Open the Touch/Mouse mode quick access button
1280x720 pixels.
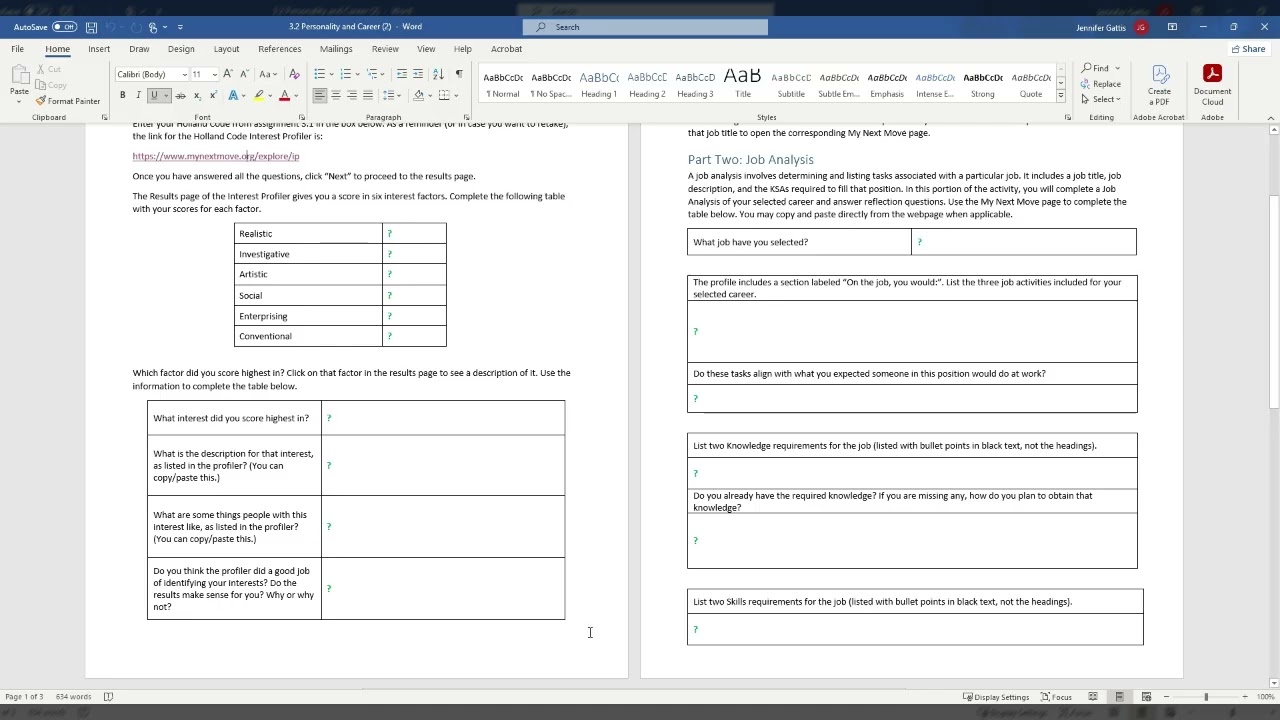point(153,27)
